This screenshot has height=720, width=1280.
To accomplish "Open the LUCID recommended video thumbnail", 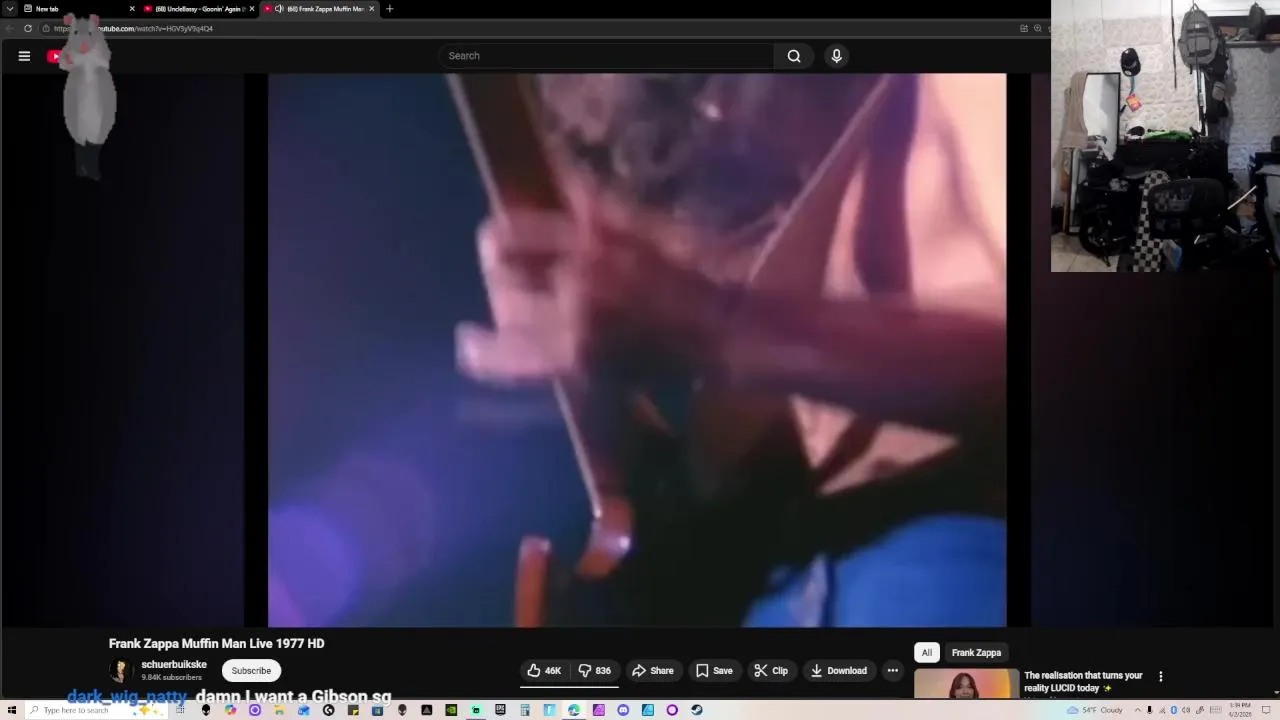I will pyautogui.click(x=966, y=685).
